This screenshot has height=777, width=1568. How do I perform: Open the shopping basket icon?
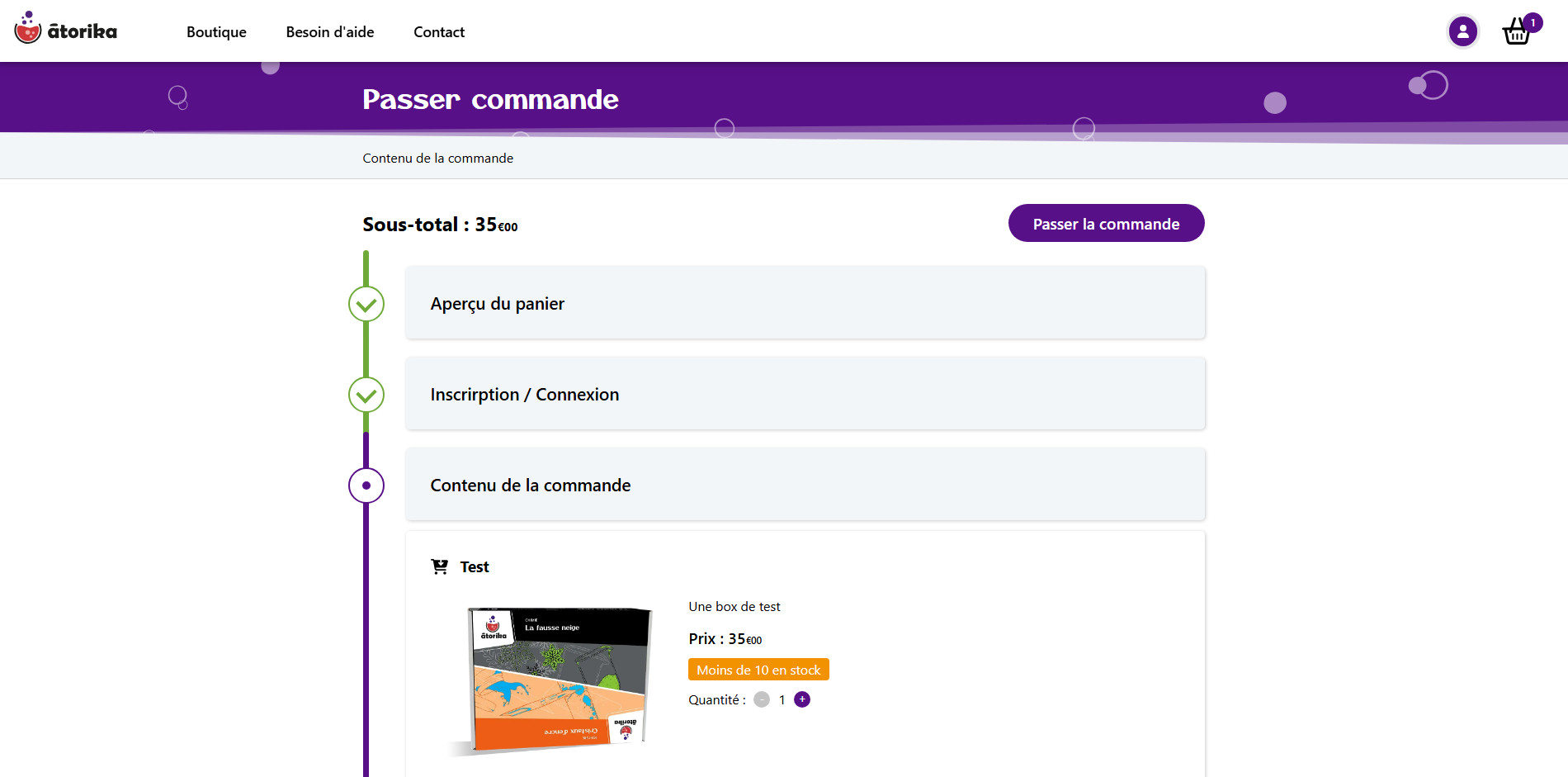tap(1516, 34)
